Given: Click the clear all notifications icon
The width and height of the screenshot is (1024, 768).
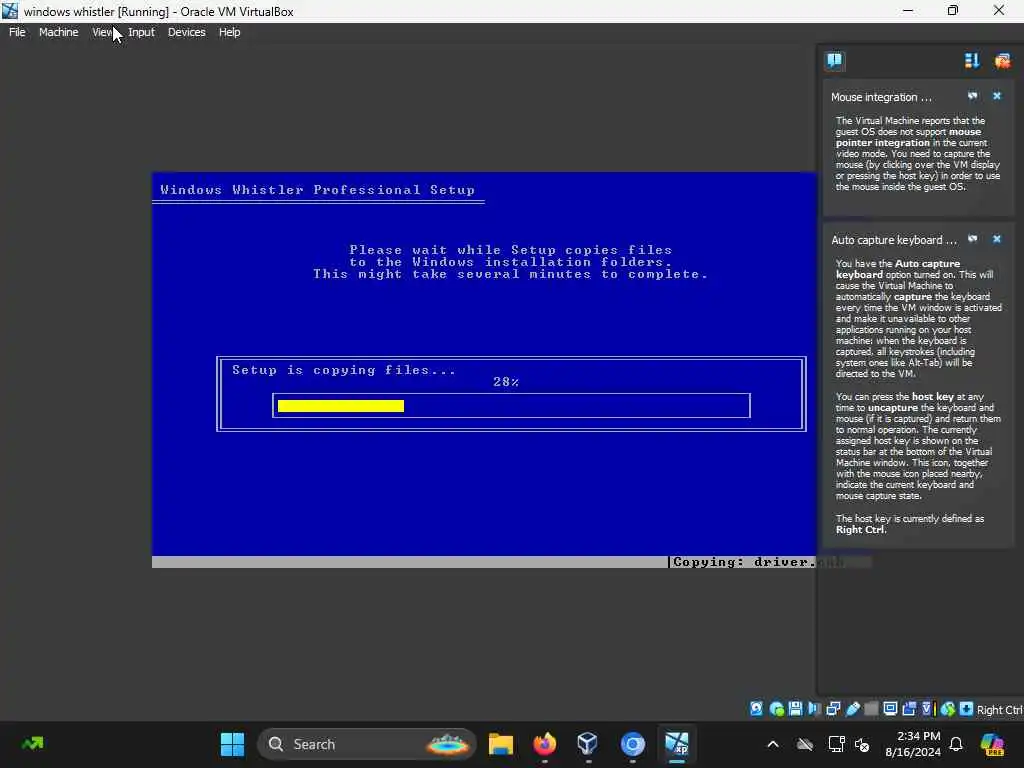Looking at the screenshot, I should click(1002, 61).
